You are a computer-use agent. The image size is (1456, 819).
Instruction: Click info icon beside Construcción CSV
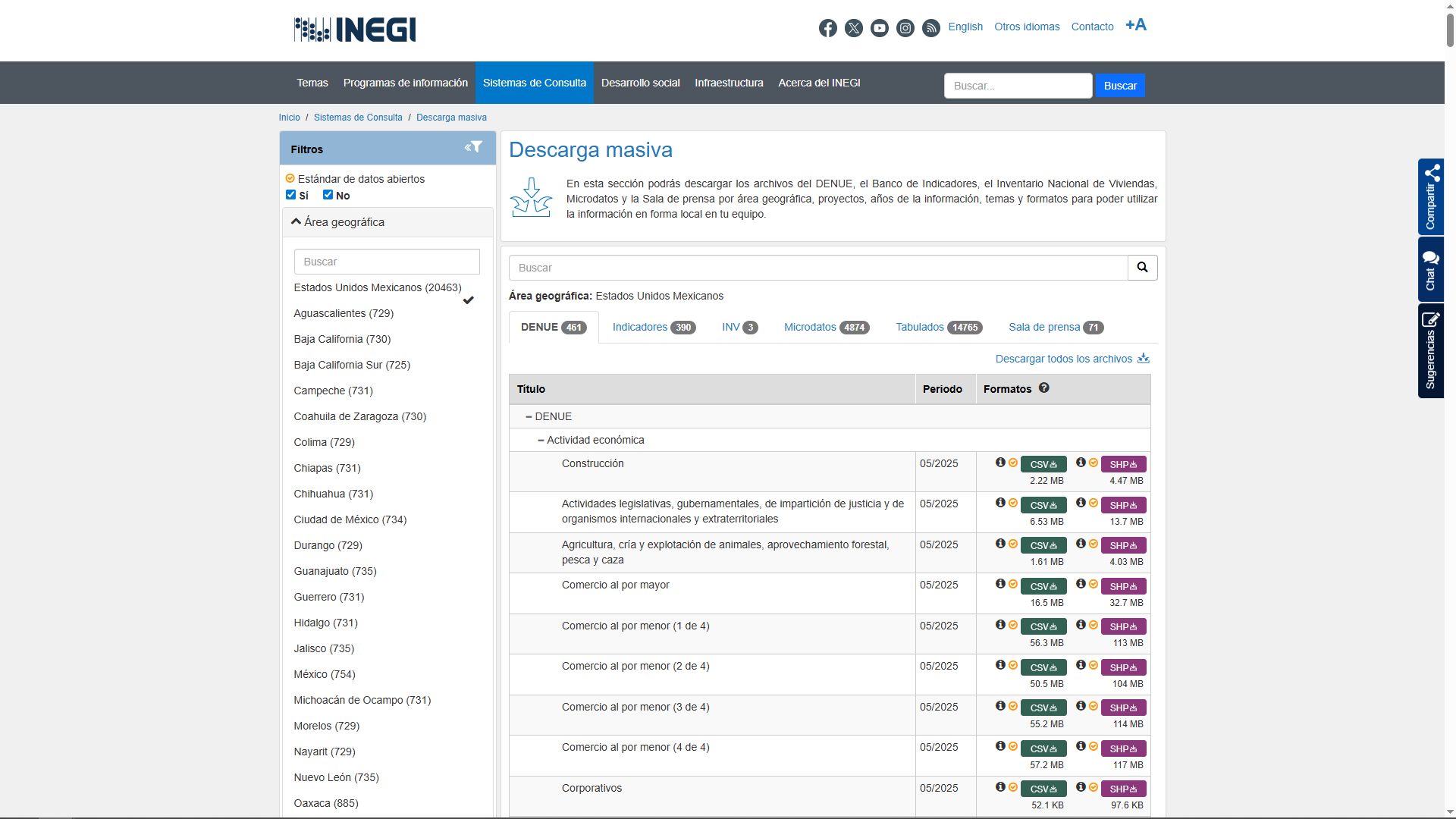[1000, 463]
